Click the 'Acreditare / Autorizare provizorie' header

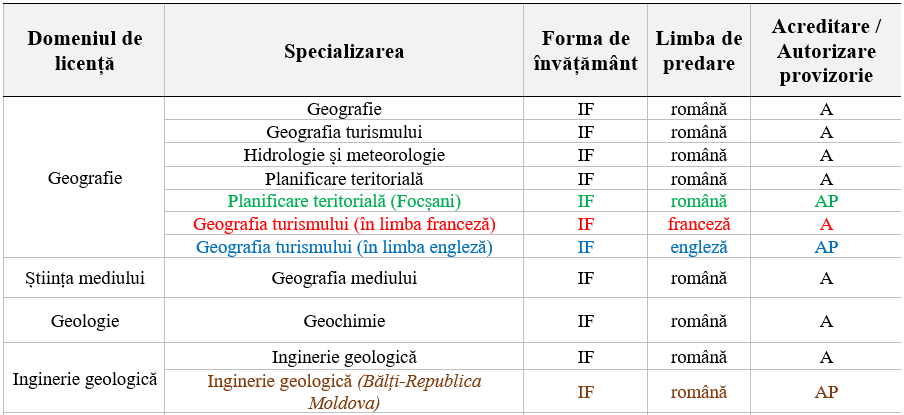[826, 51]
